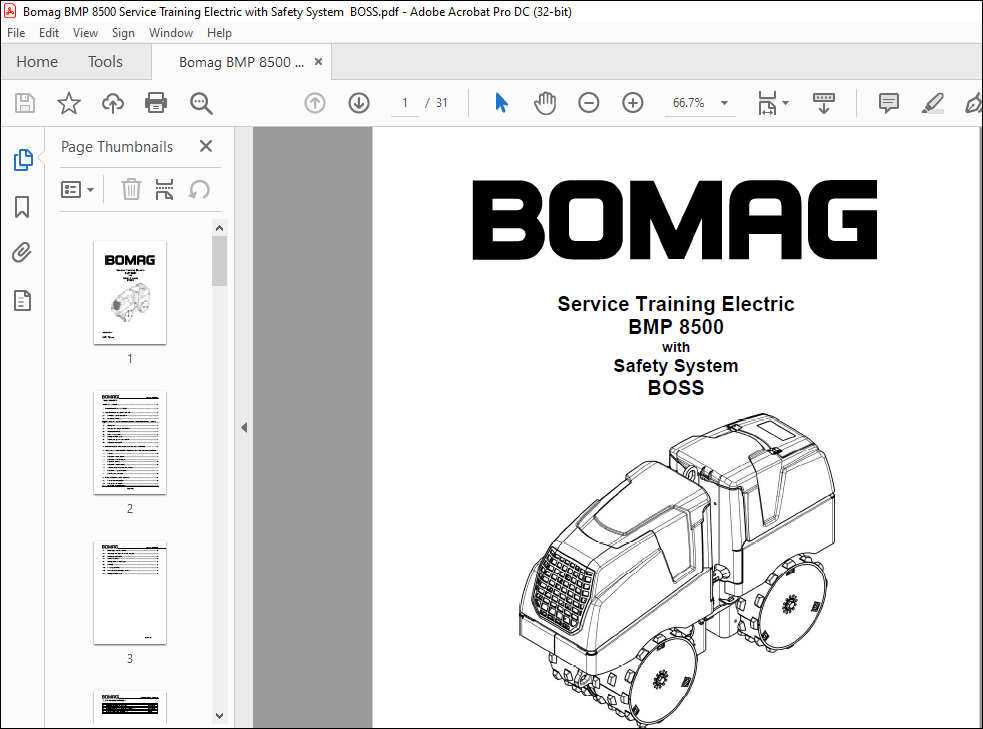This screenshot has height=729, width=983.
Task: Select the Highlight text pen tool
Action: [x=933, y=103]
